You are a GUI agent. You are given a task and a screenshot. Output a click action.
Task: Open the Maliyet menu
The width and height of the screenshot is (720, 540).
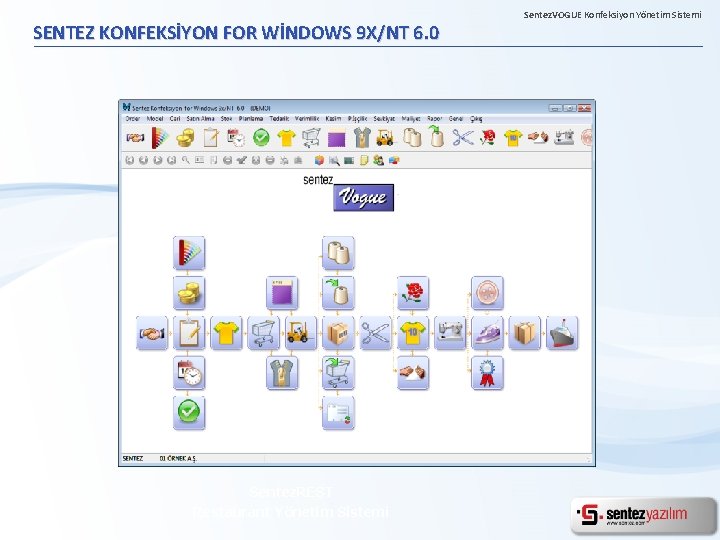click(411, 119)
